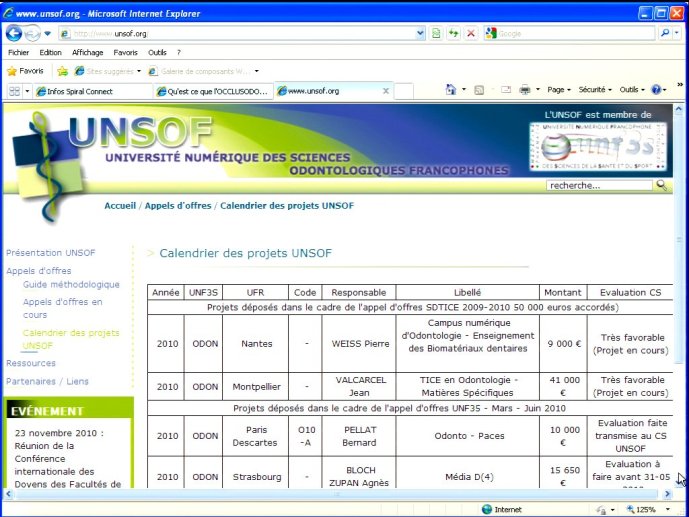Open Sites suggérés in favorites bar
Viewport: 689px width, 517px height.
[108, 71]
